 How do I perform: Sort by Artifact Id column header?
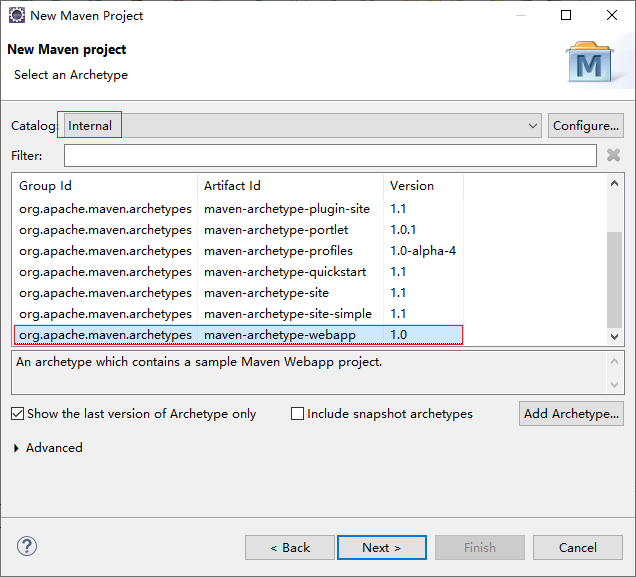point(290,186)
